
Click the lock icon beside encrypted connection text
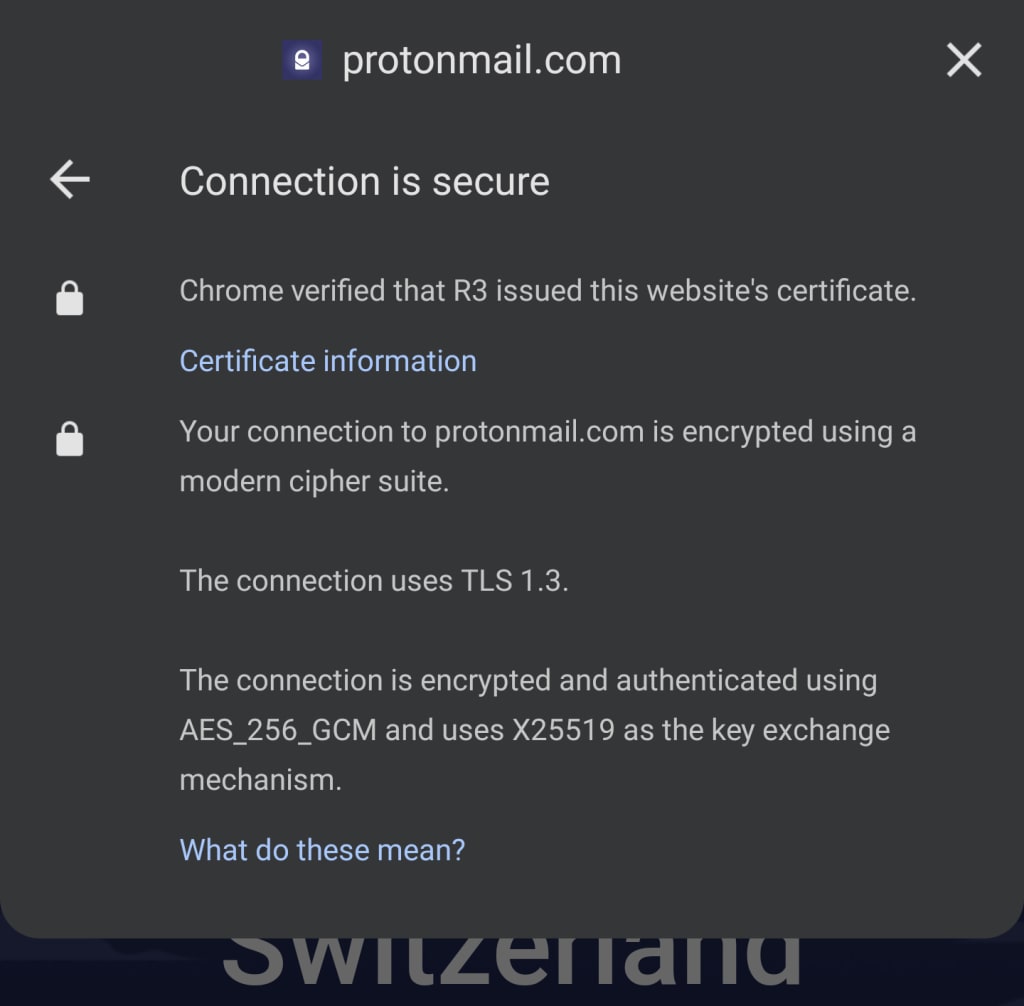click(x=69, y=438)
